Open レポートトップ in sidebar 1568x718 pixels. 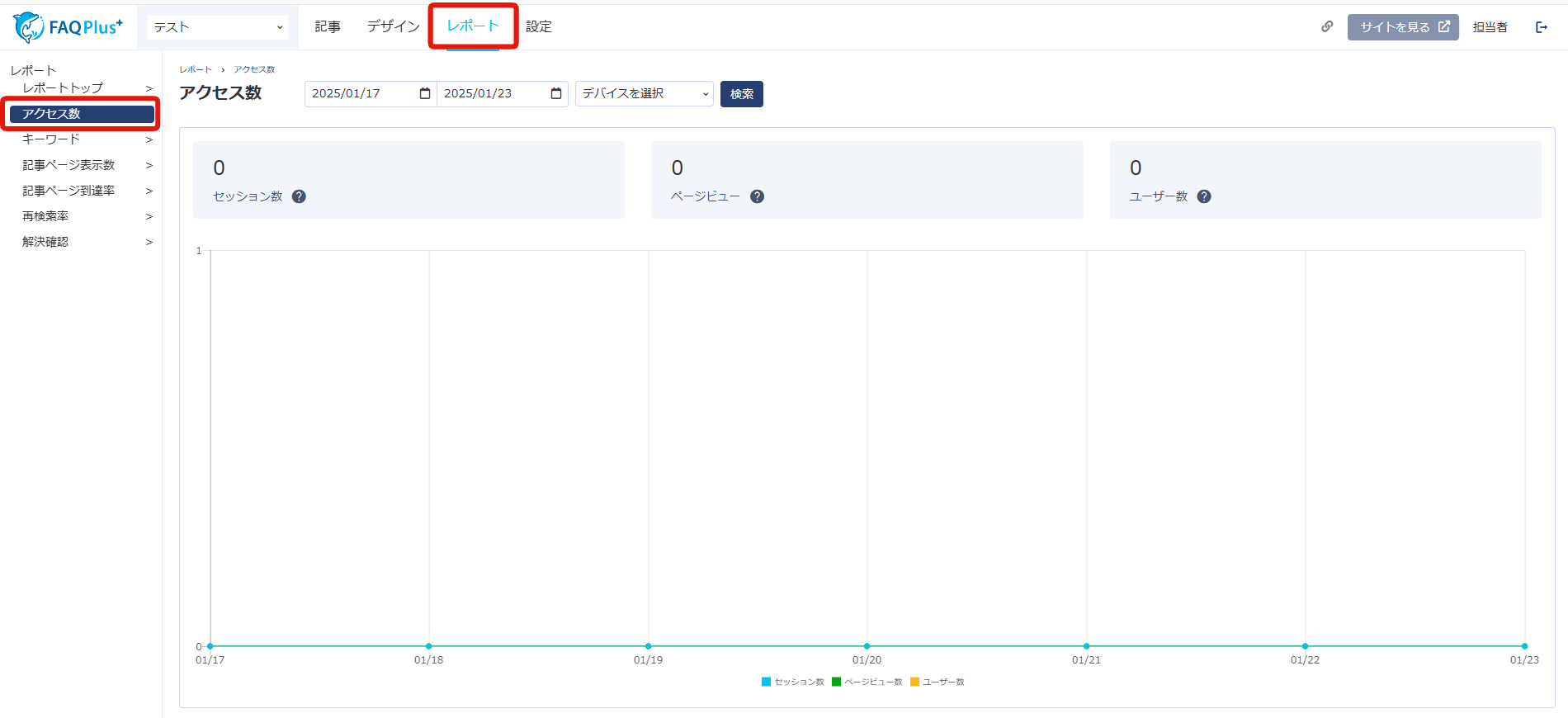point(63,88)
